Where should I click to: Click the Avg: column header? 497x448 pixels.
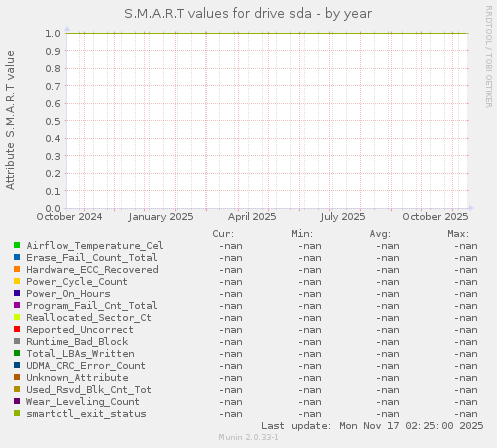coord(380,234)
